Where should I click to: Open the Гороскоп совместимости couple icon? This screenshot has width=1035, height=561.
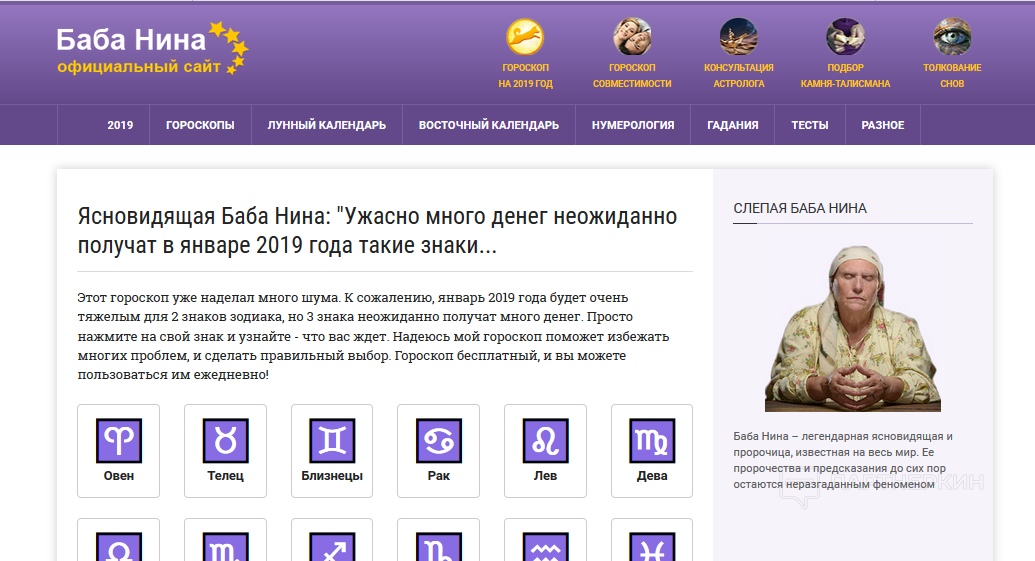click(632, 36)
